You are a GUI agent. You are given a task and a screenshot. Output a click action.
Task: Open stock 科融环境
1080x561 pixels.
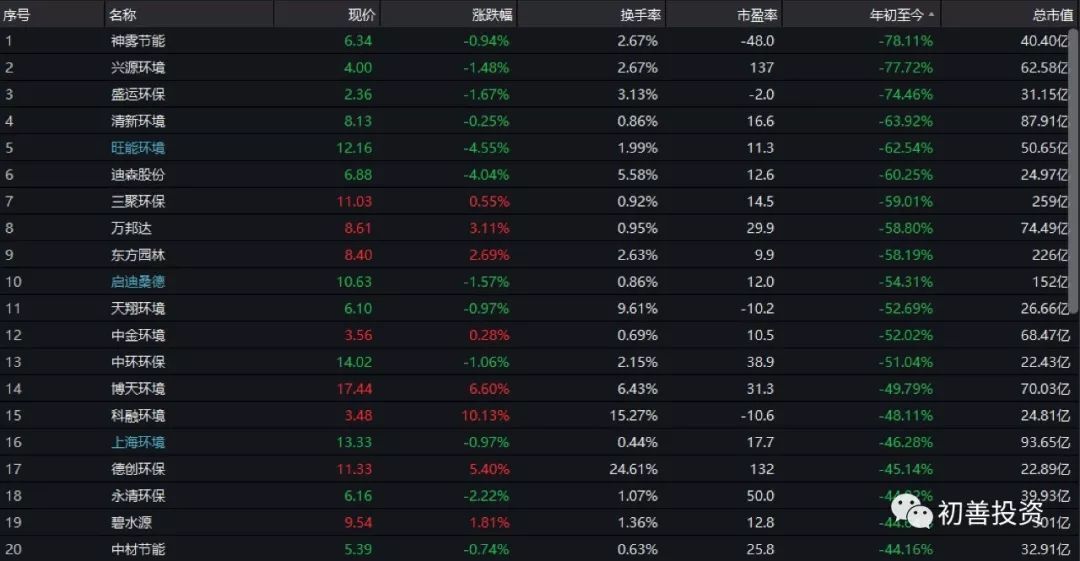[138, 416]
